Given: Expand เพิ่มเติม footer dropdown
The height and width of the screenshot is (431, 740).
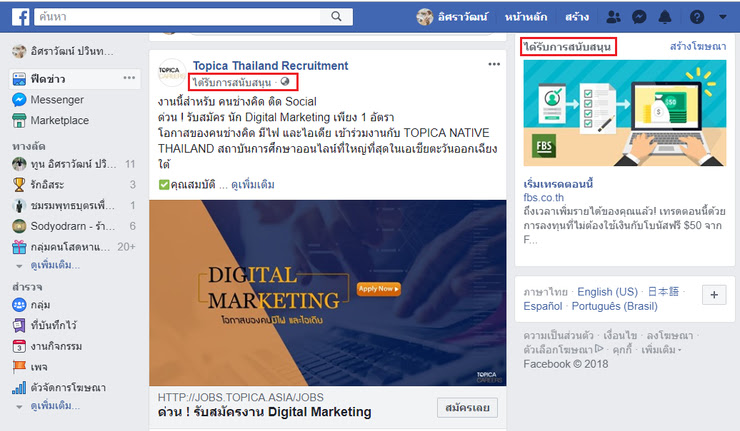Looking at the screenshot, I should pyautogui.click(x=661, y=350).
